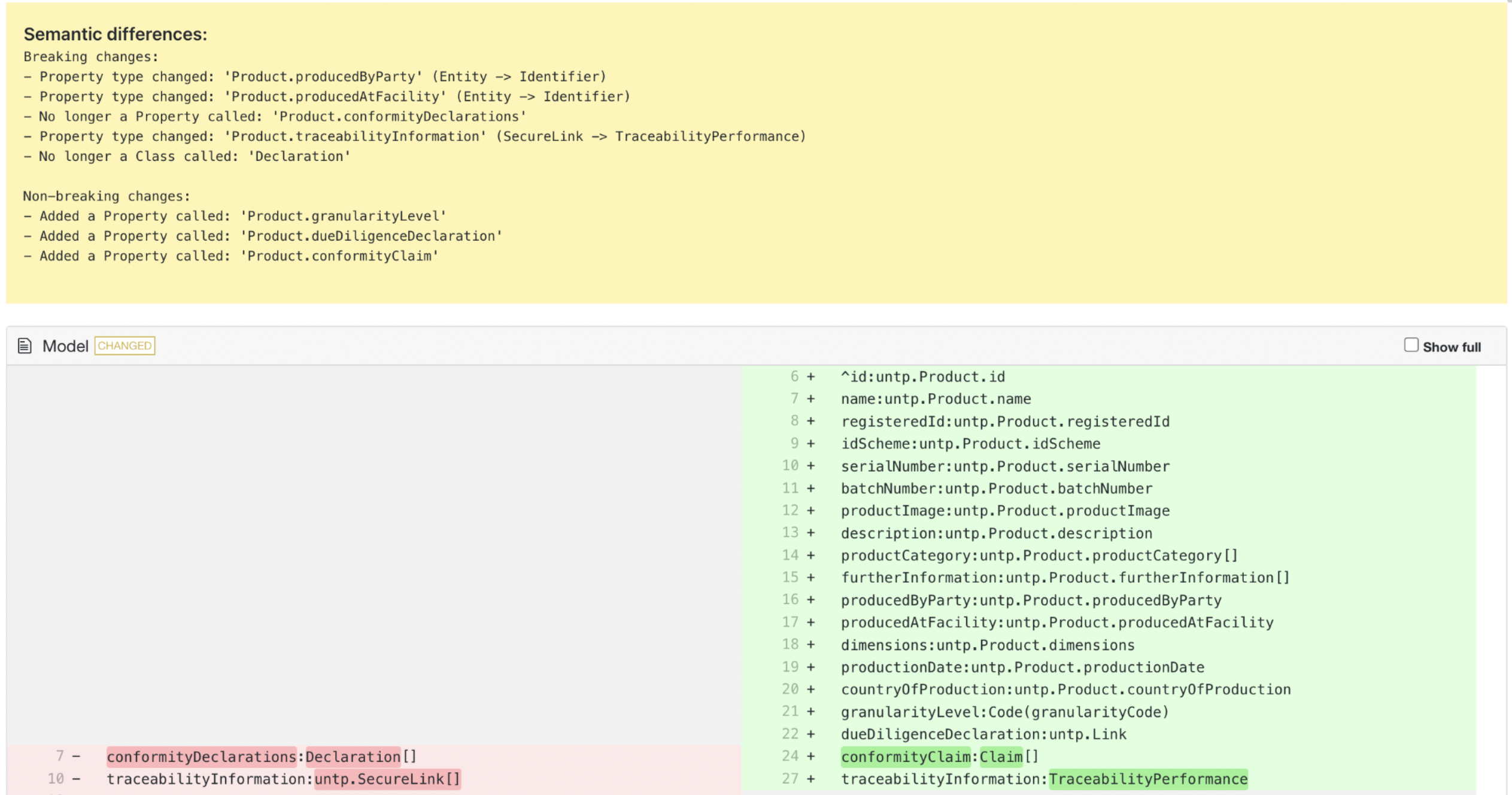Click added line 'dueDiligenceDeclaration:untp.Link'
Image resolution: width=1512 pixels, height=795 pixels.
point(983,735)
